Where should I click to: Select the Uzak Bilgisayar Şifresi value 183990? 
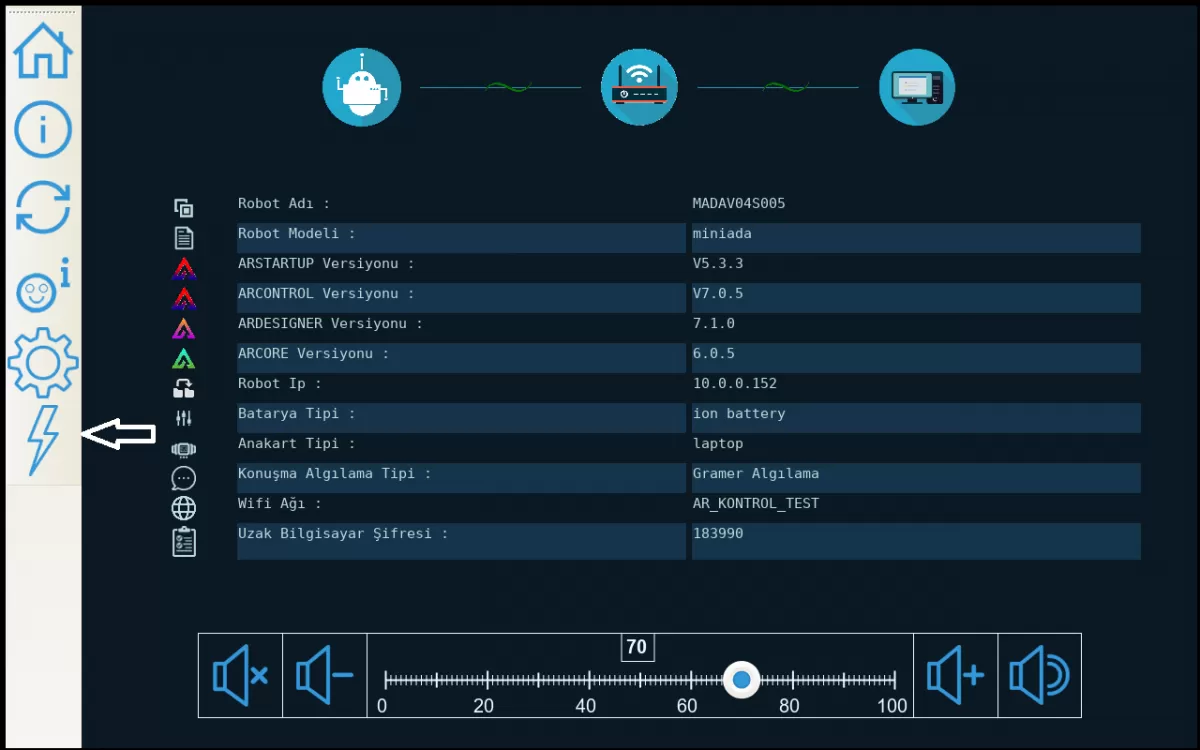click(718, 534)
